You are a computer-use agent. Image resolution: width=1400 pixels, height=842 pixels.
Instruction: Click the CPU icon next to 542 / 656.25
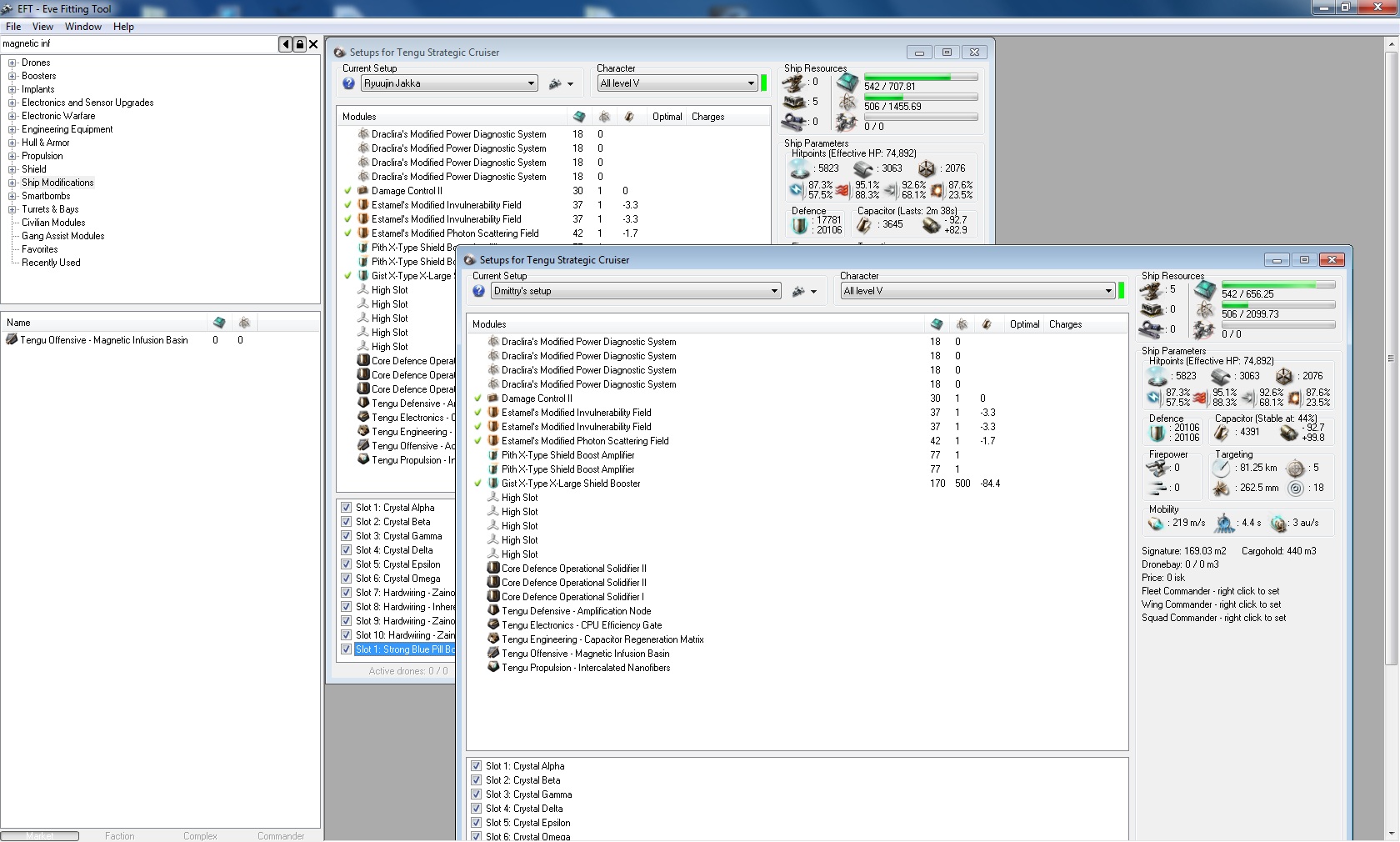click(1205, 291)
